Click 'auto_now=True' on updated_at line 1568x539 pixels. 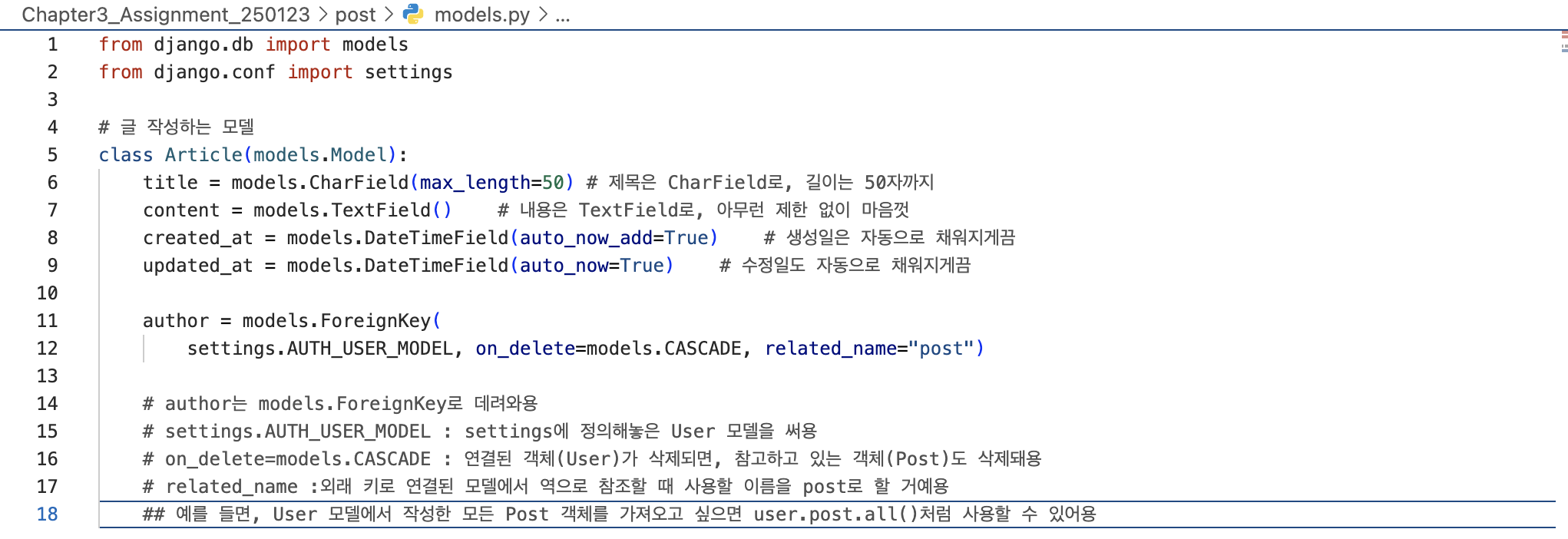(x=591, y=266)
